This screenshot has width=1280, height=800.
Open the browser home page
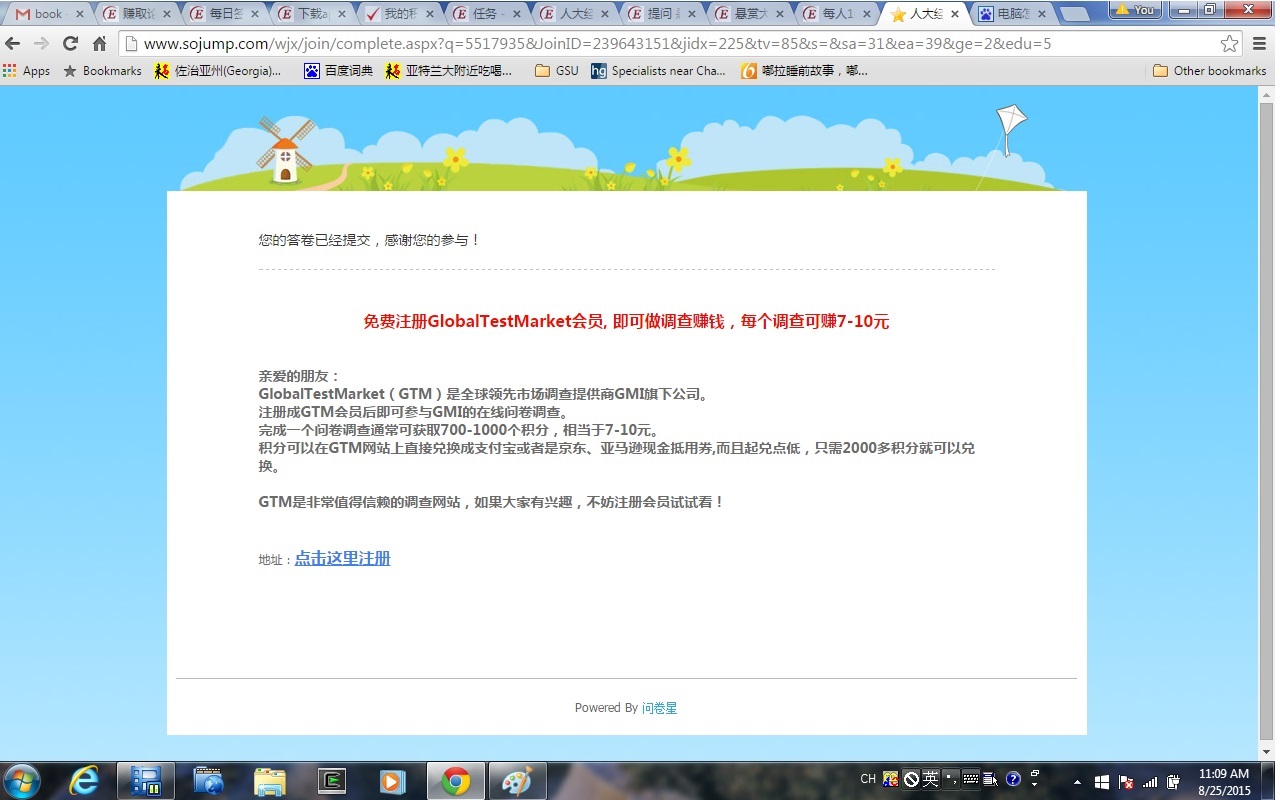click(99, 44)
